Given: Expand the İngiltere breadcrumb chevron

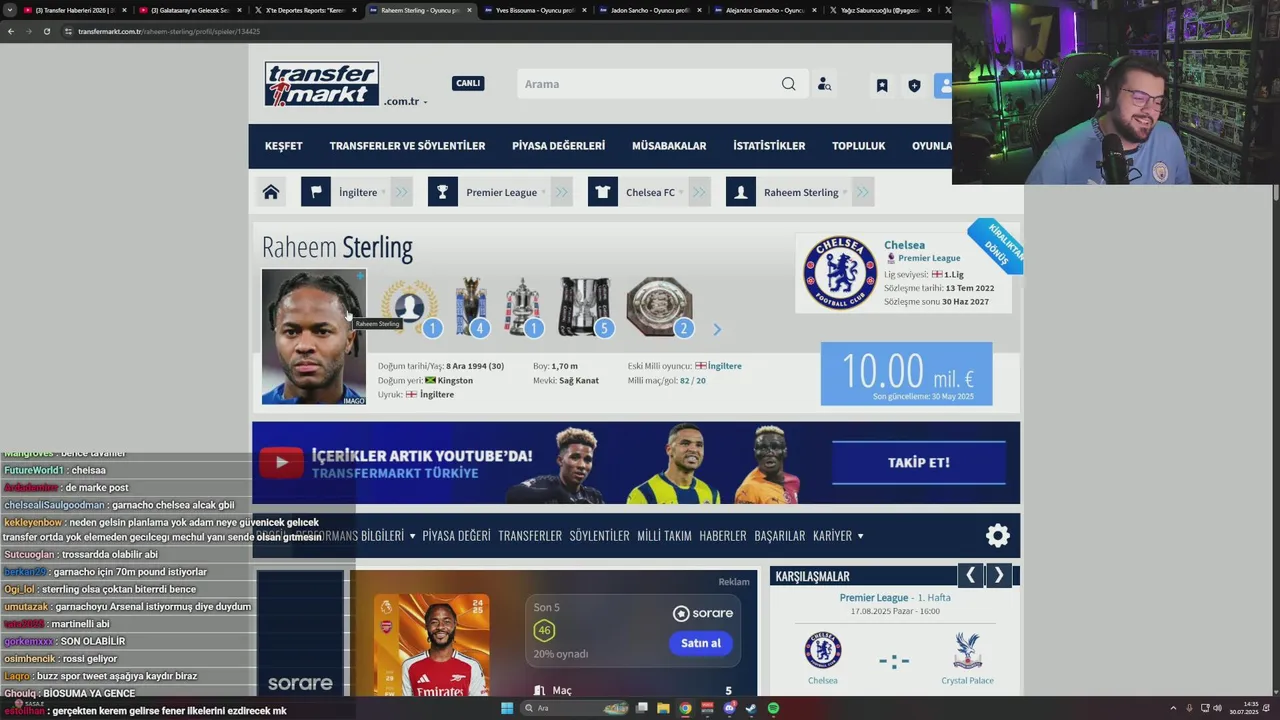Looking at the screenshot, I should [401, 192].
